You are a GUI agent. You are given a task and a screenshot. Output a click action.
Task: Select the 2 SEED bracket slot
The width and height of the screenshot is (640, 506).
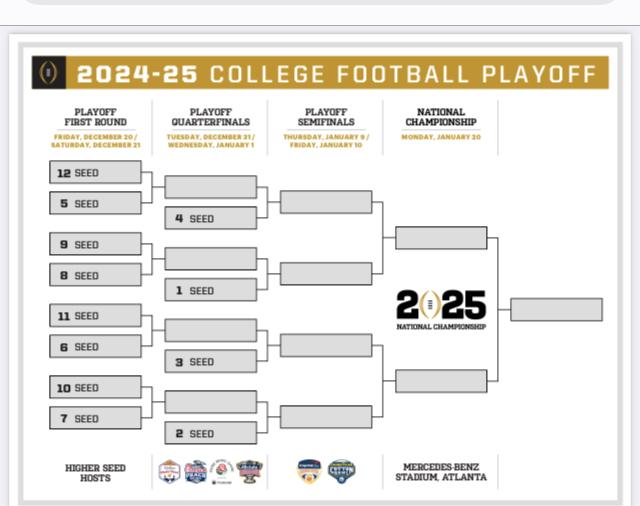pos(210,433)
